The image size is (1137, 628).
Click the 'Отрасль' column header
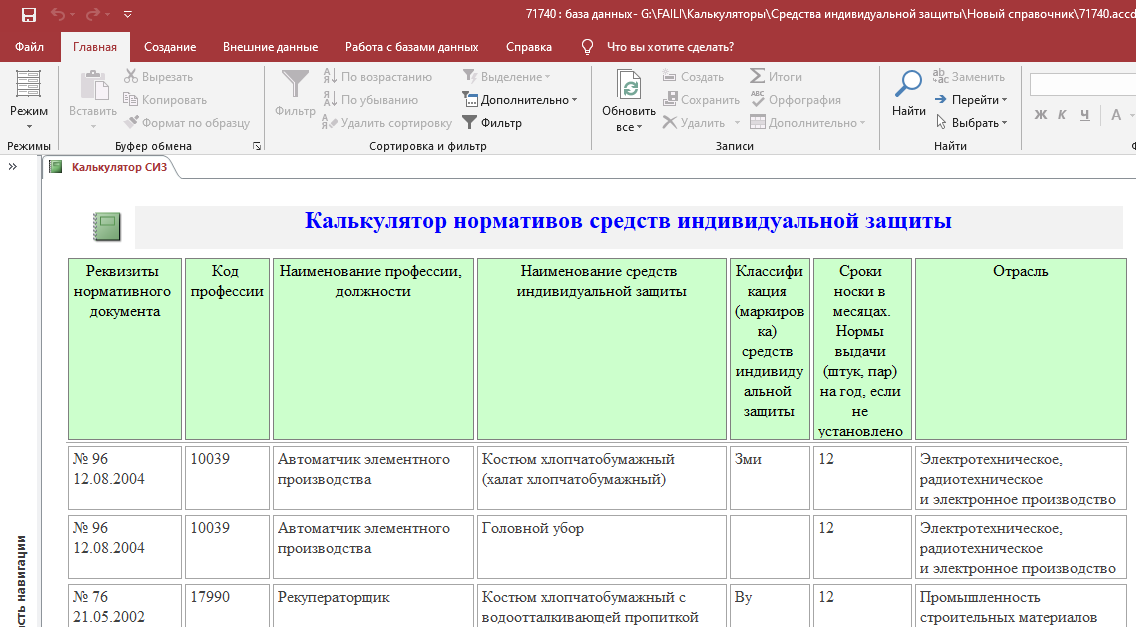pyautogui.click(x=1020, y=349)
